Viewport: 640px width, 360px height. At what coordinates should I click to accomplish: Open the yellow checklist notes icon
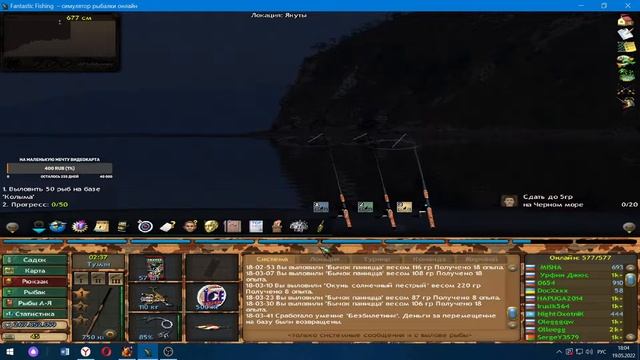(x=626, y=47)
